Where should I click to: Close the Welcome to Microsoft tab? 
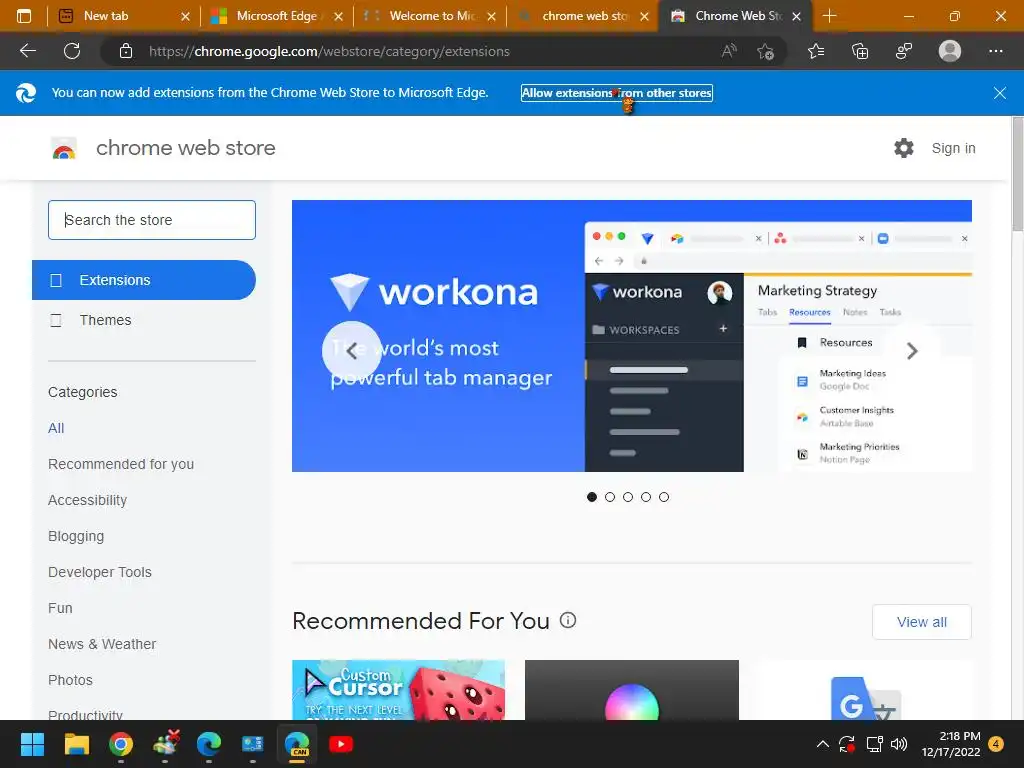pyautogui.click(x=491, y=16)
